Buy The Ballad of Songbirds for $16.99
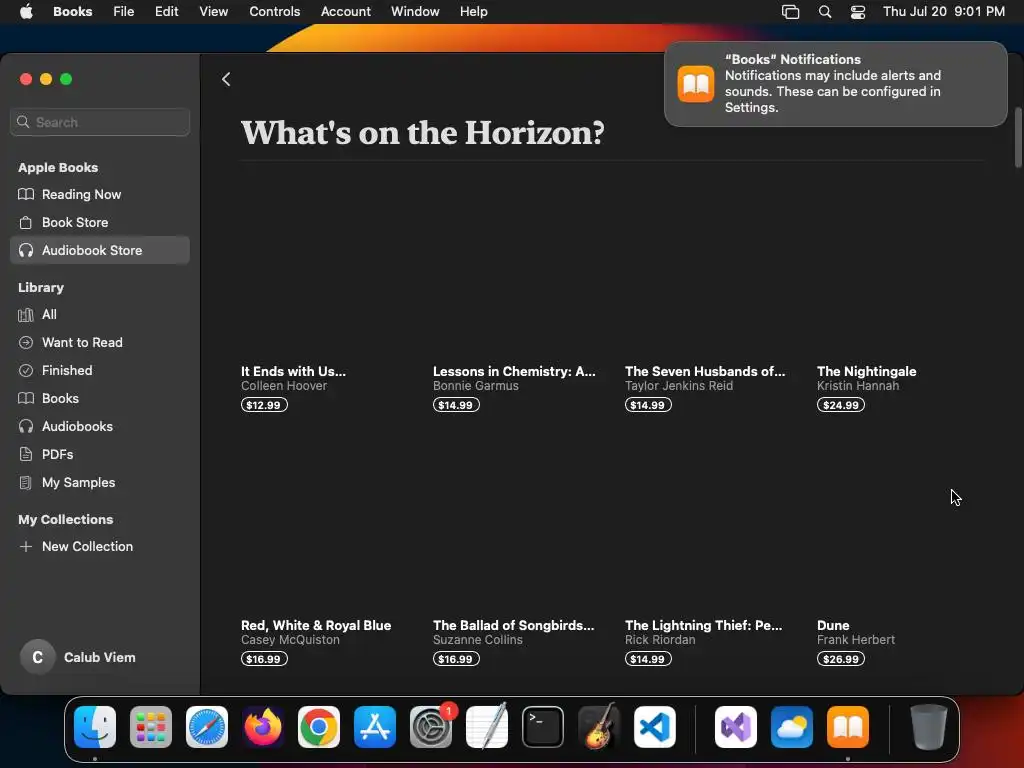This screenshot has width=1024, height=768. (x=456, y=659)
